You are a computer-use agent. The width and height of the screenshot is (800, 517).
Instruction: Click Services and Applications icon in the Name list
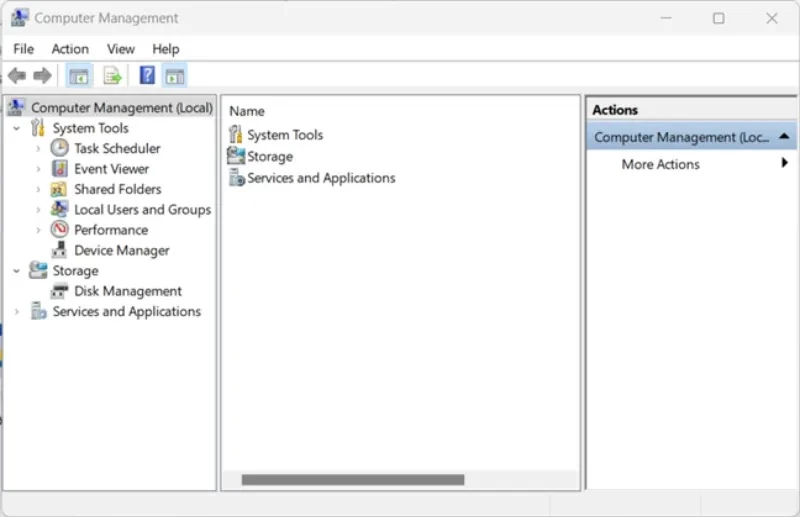(236, 178)
